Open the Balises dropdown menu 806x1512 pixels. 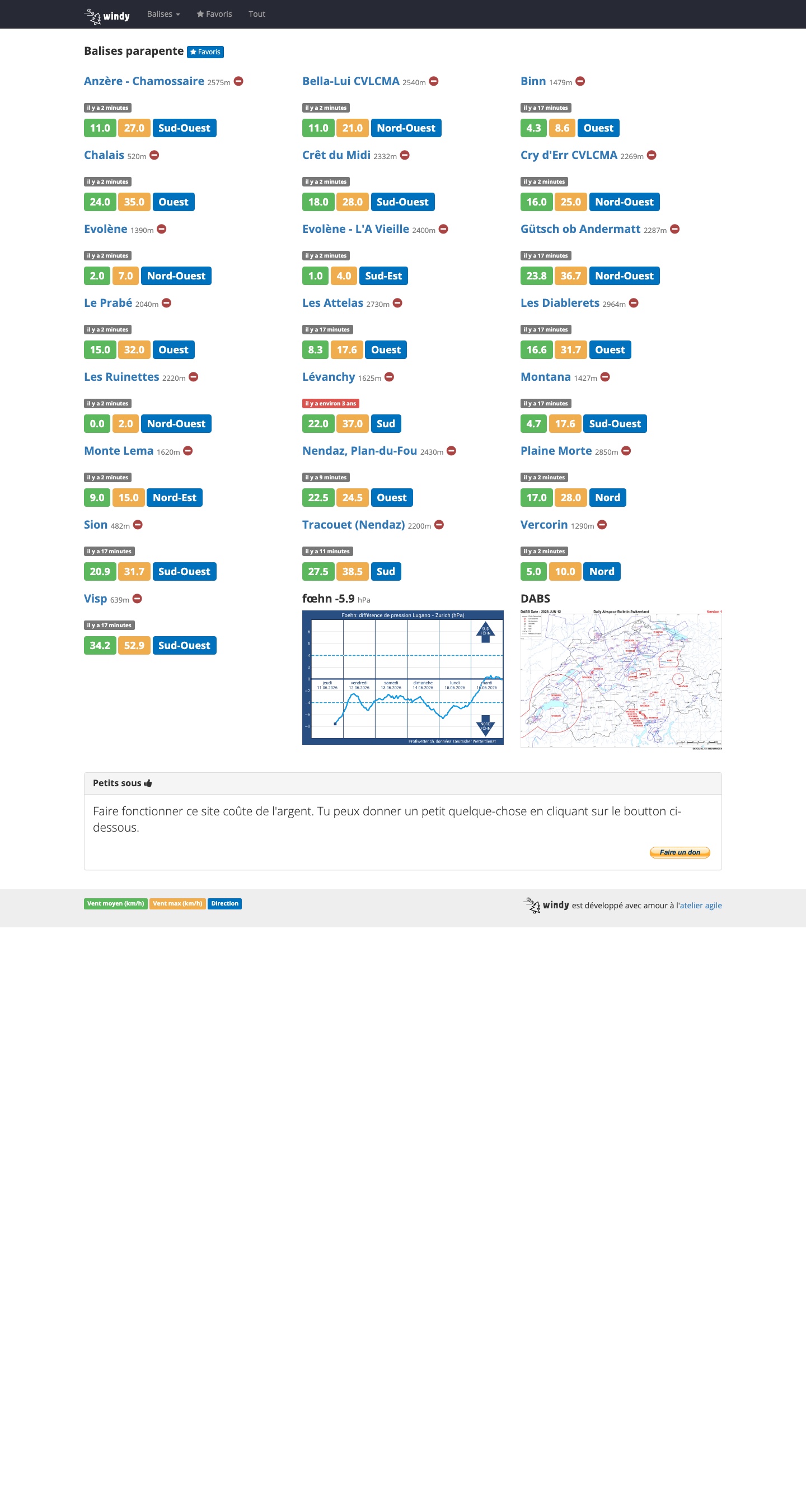pyautogui.click(x=163, y=14)
